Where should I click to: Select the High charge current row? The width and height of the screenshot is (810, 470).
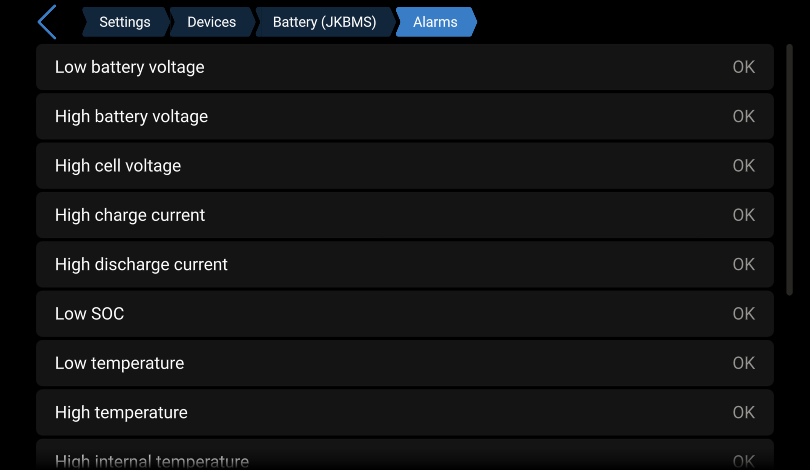coord(405,215)
